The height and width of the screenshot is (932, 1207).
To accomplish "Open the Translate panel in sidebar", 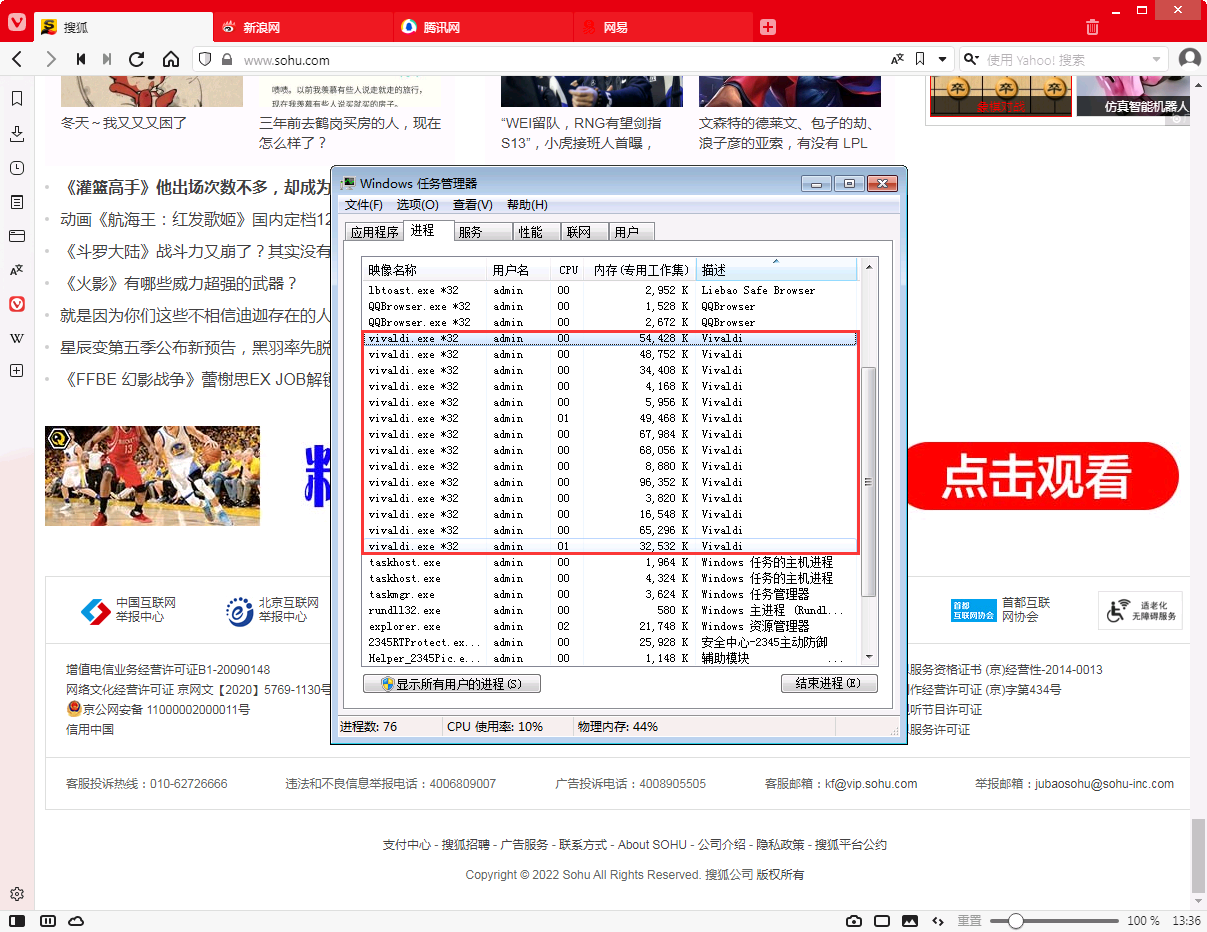I will (17, 270).
